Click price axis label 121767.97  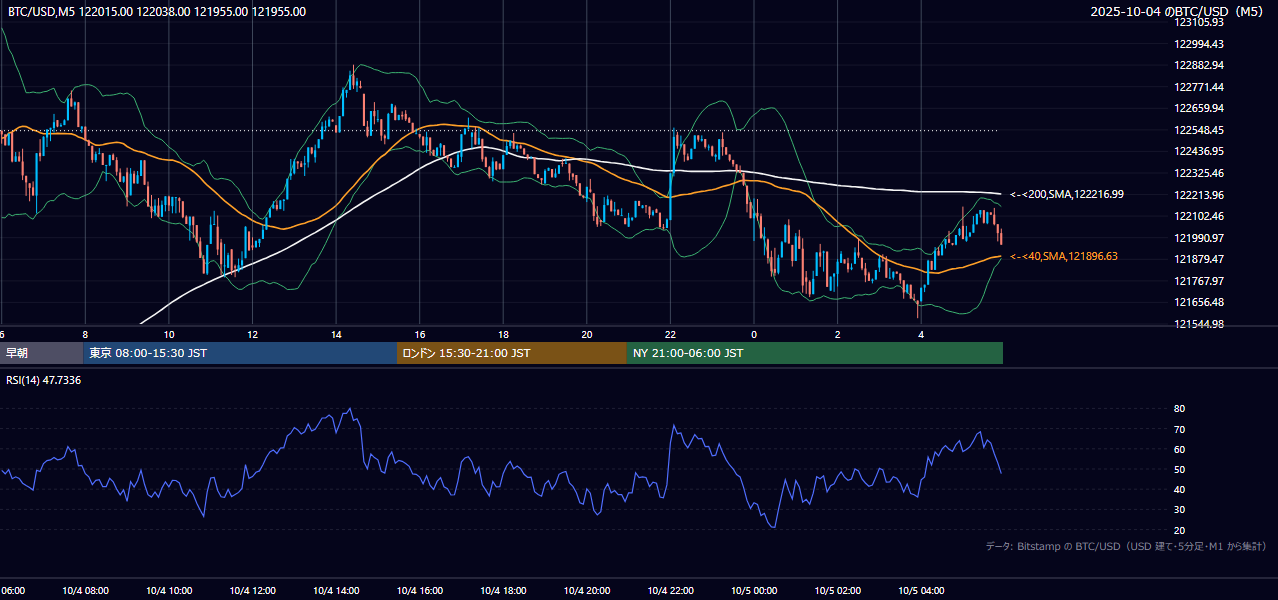click(x=1199, y=281)
